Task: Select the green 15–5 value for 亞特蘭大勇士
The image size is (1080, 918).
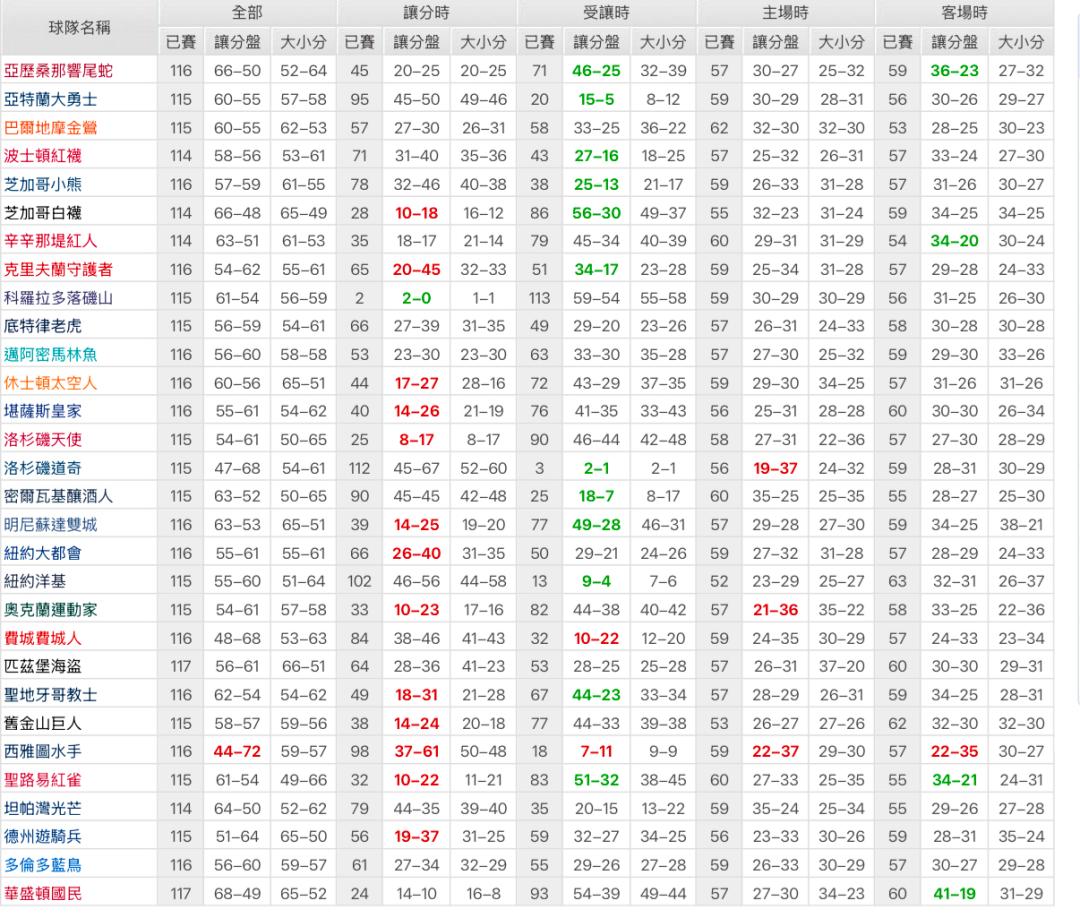Action: click(596, 100)
